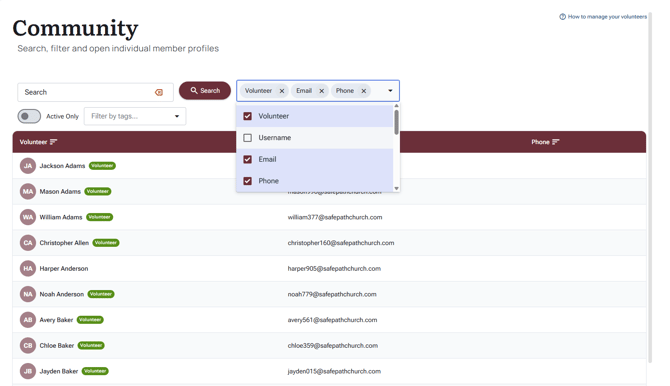Open Jayden Baker's JB avatar
This screenshot has width=670, height=386.
28,371
